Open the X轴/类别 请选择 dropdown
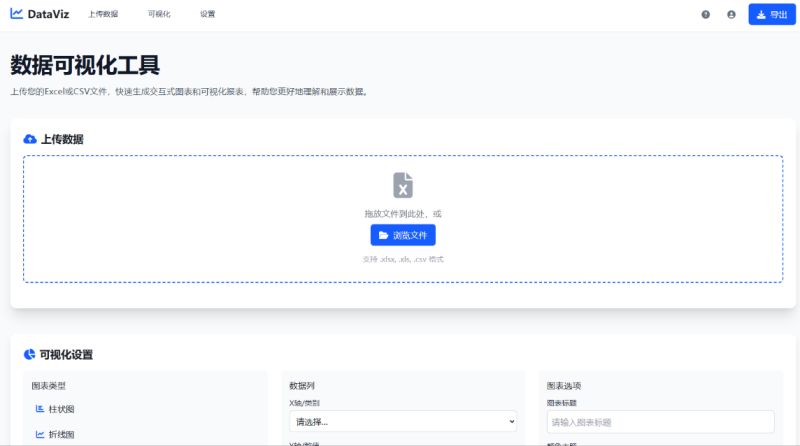The width and height of the screenshot is (800, 446). click(x=403, y=422)
